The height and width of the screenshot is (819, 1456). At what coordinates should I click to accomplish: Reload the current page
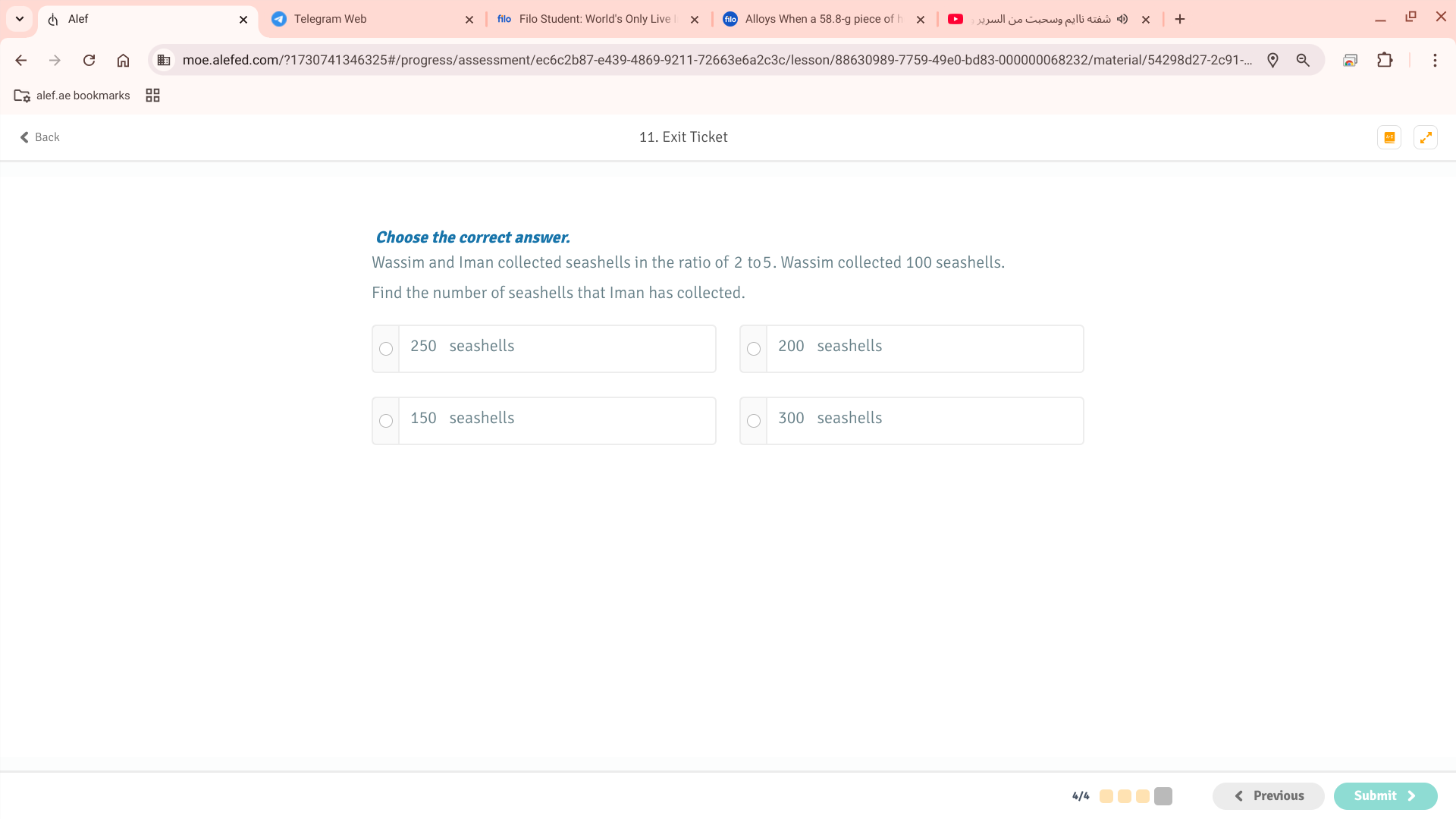coord(89,60)
